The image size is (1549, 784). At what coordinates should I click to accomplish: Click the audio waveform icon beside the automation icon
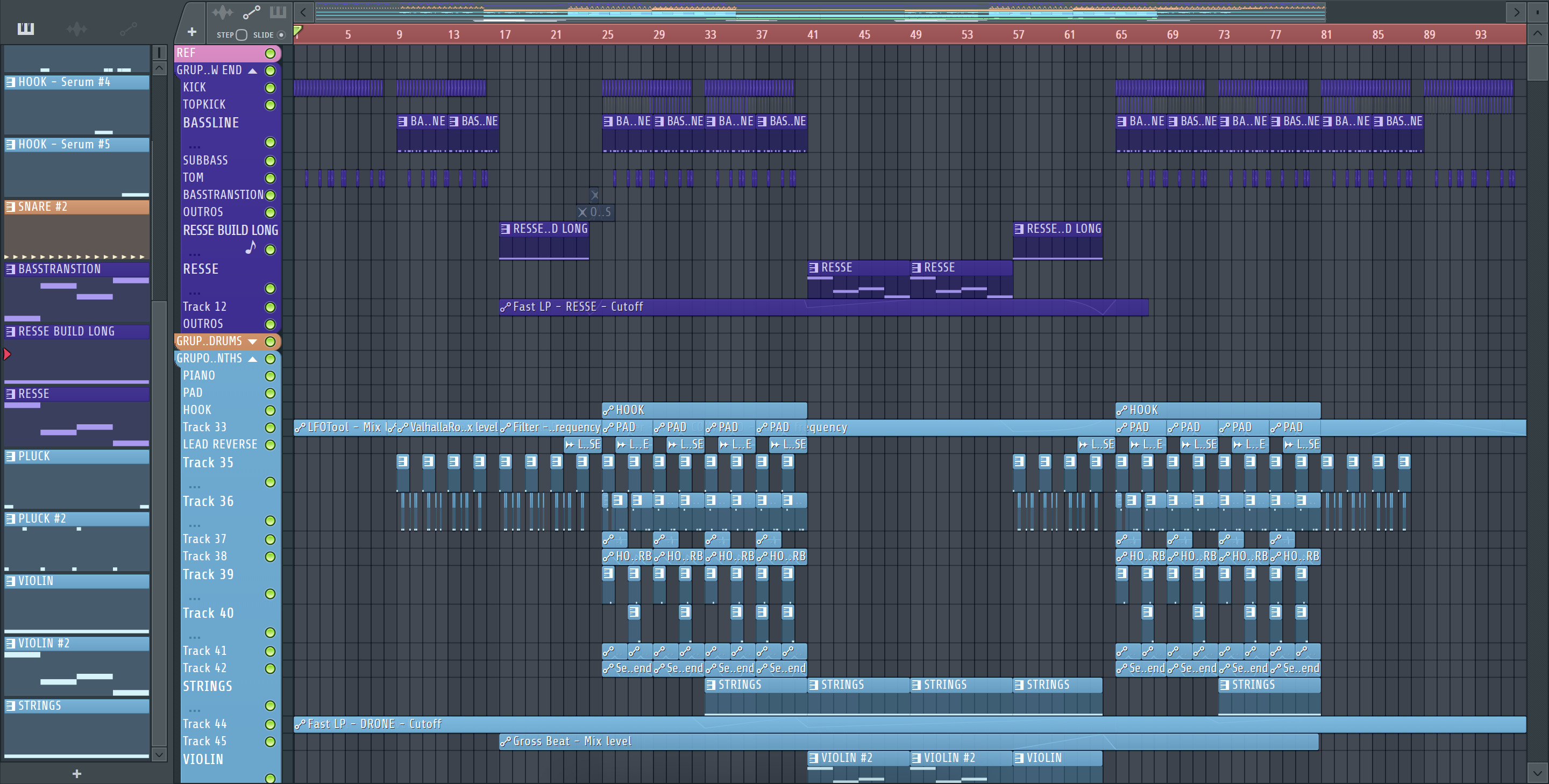click(223, 11)
